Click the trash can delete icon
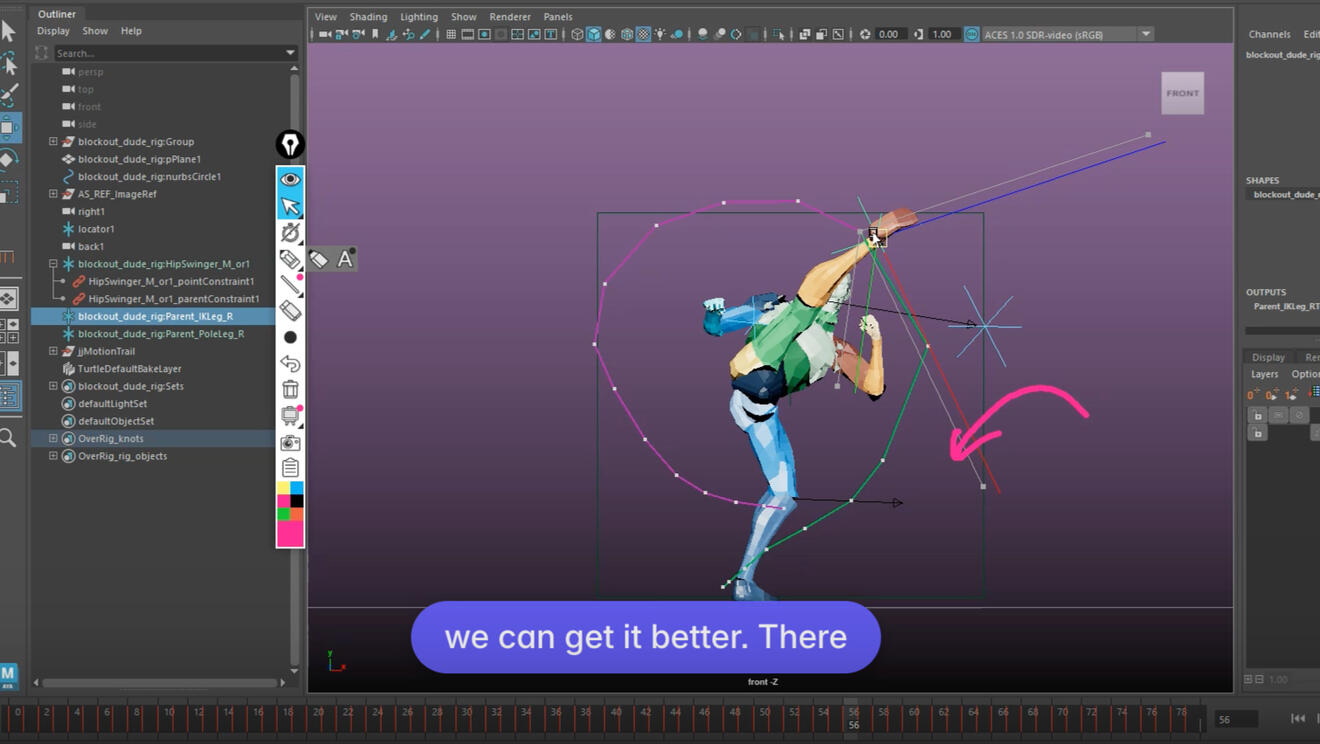 pos(290,390)
